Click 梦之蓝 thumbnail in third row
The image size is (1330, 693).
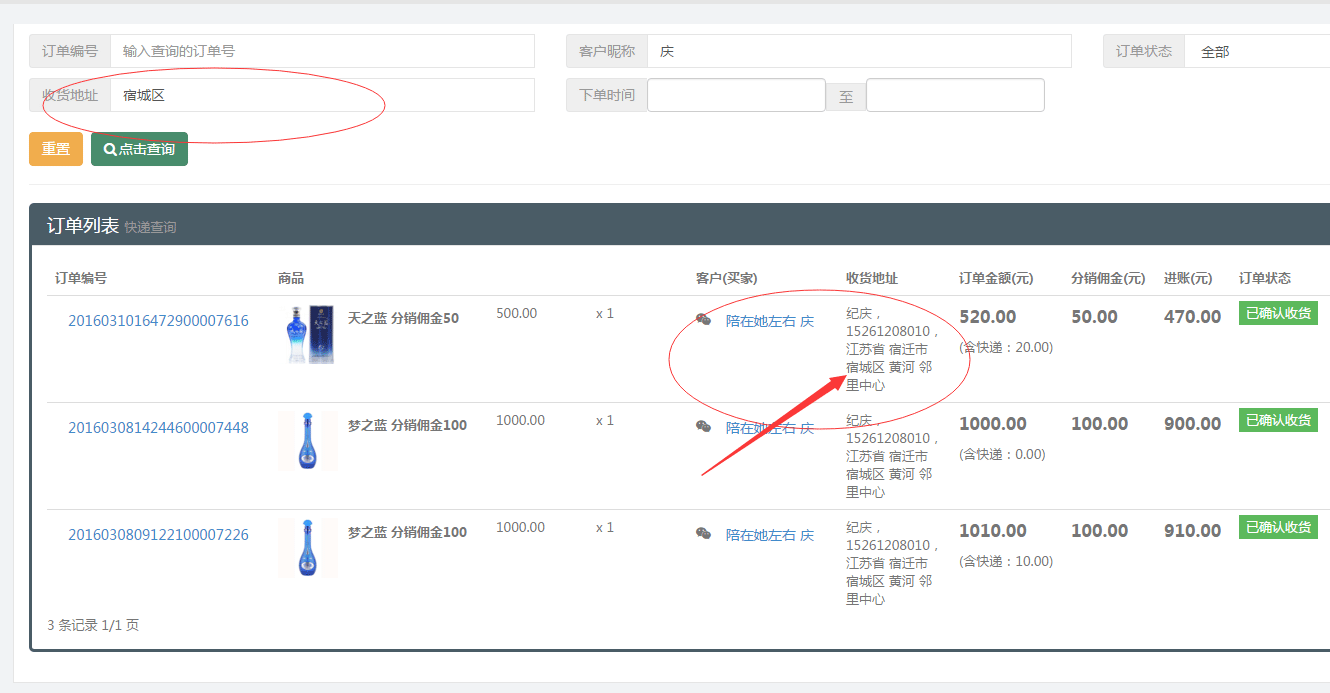click(308, 548)
